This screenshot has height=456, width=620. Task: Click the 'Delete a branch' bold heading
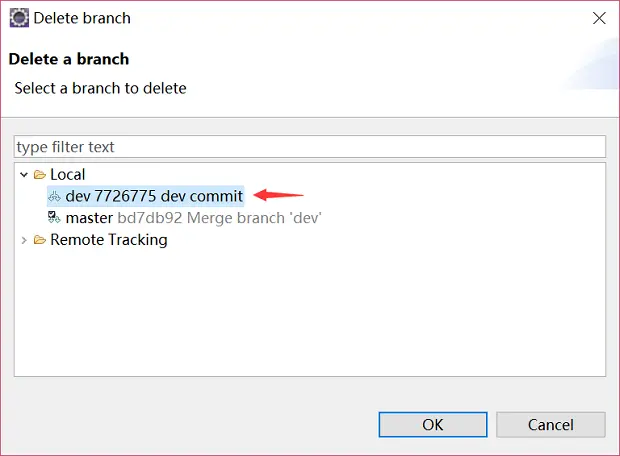pos(69,59)
